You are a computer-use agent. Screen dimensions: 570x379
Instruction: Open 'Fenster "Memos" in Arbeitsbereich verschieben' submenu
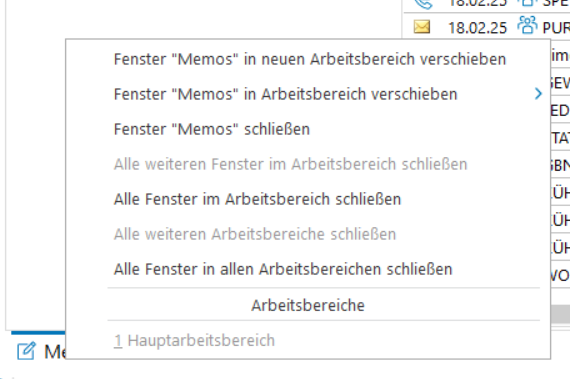pyautogui.click(x=285, y=94)
